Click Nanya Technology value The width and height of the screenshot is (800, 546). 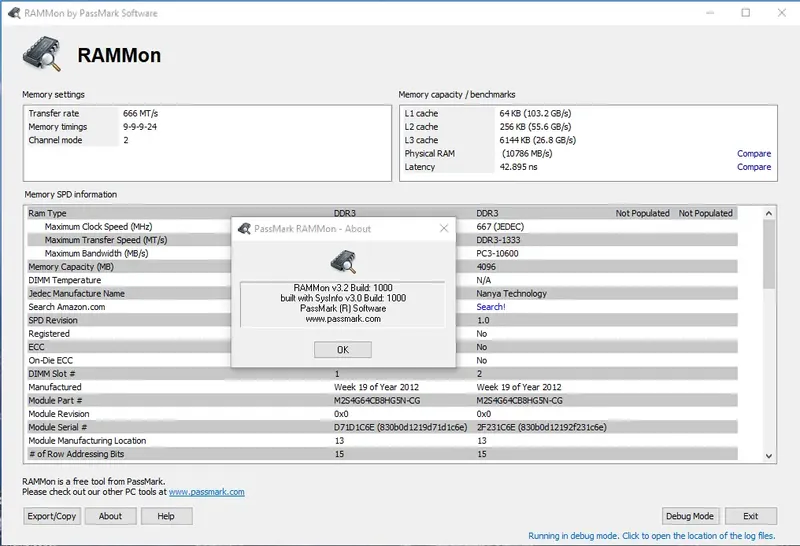[511, 293]
